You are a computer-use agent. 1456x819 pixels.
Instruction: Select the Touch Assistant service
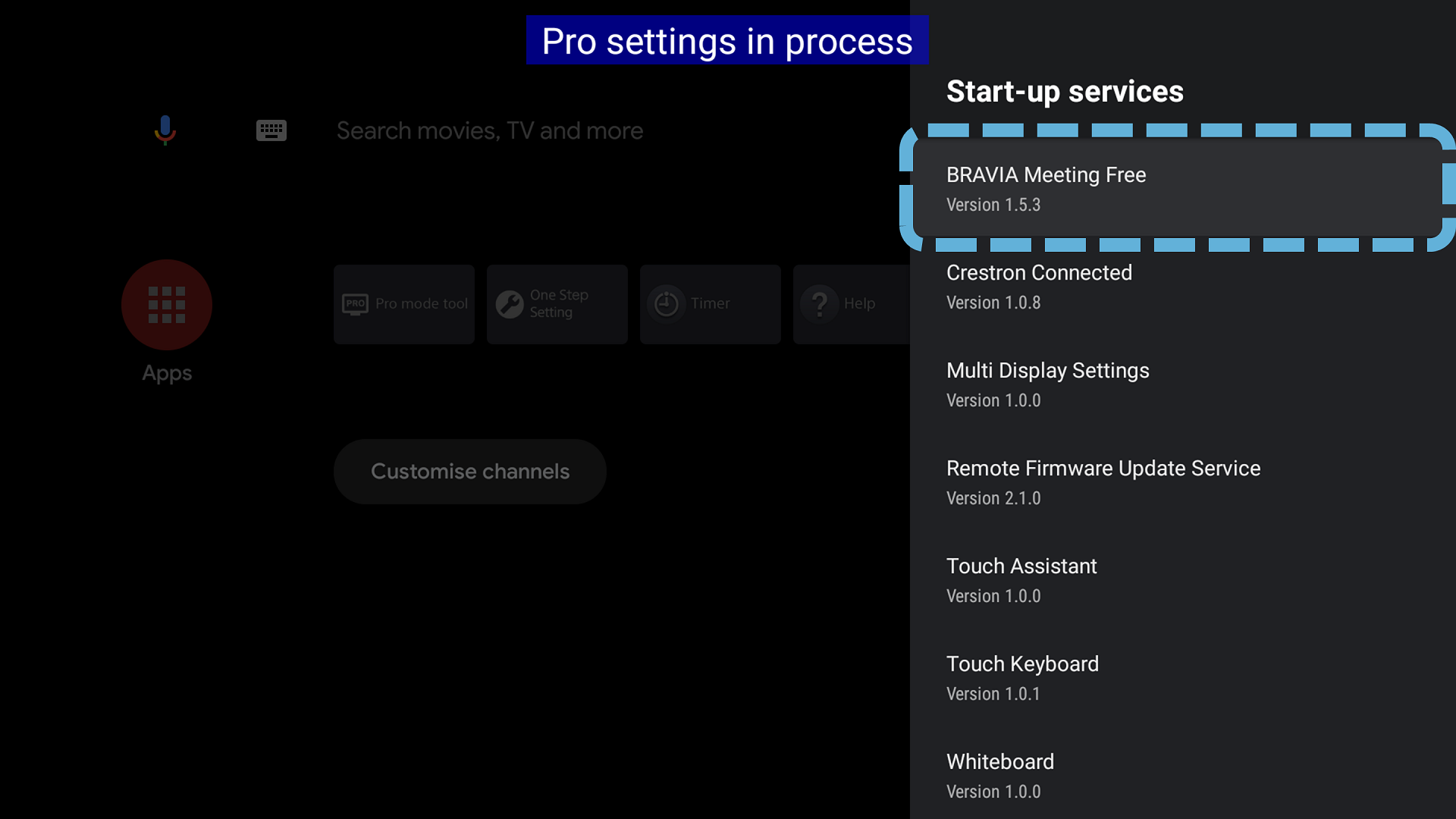1177,580
